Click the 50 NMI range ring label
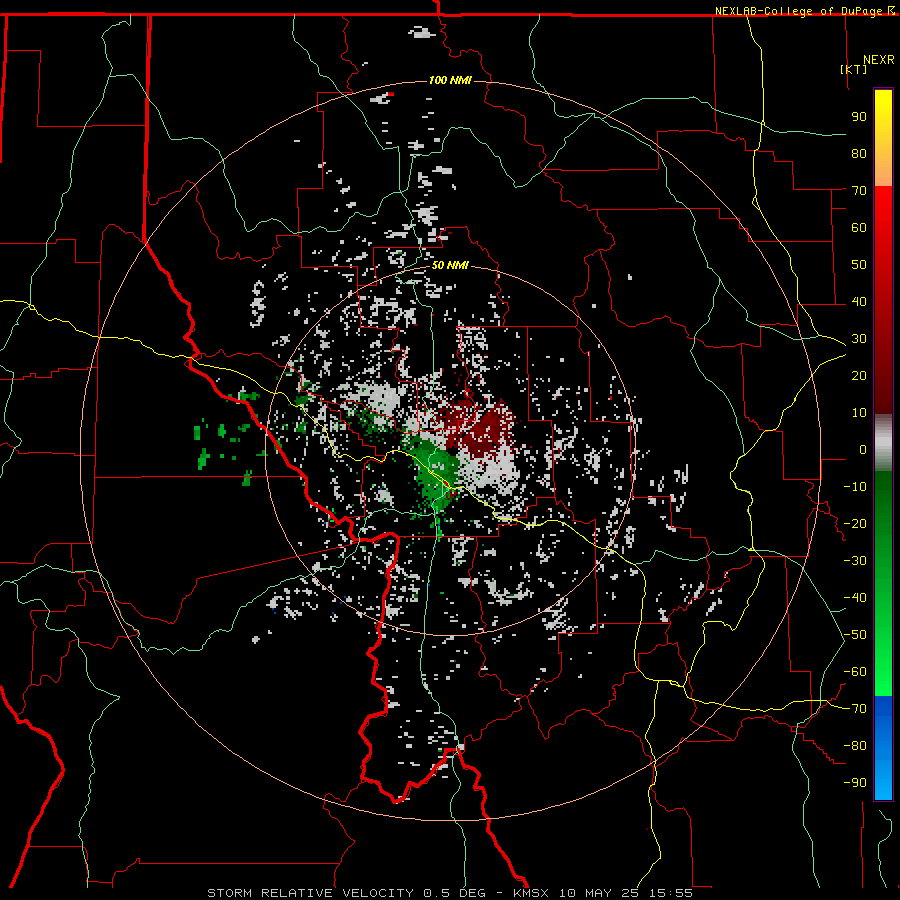900x900 pixels. 450,265
